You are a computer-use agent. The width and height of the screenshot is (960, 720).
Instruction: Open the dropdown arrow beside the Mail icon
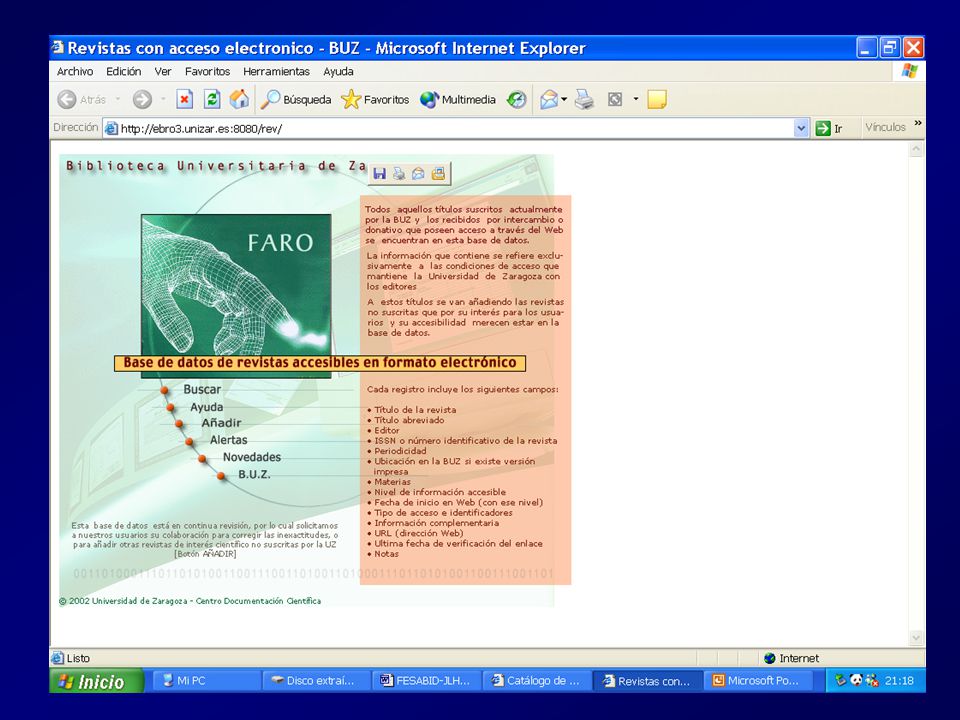click(x=564, y=99)
